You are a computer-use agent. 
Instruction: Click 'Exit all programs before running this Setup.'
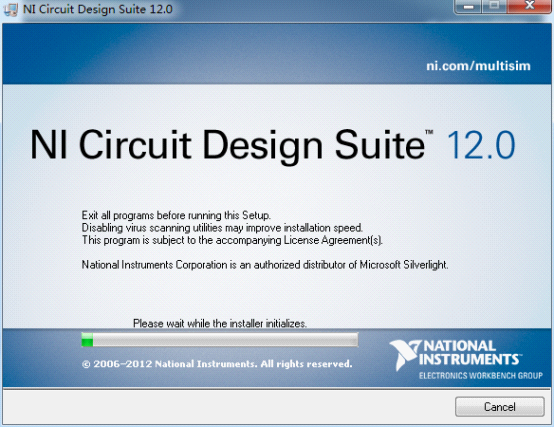(176, 215)
